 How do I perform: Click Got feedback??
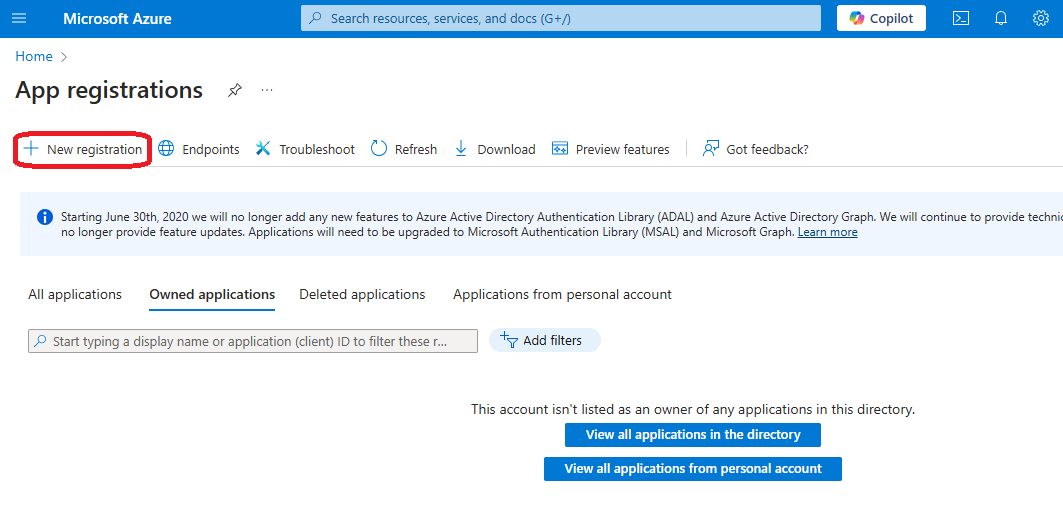tap(756, 149)
